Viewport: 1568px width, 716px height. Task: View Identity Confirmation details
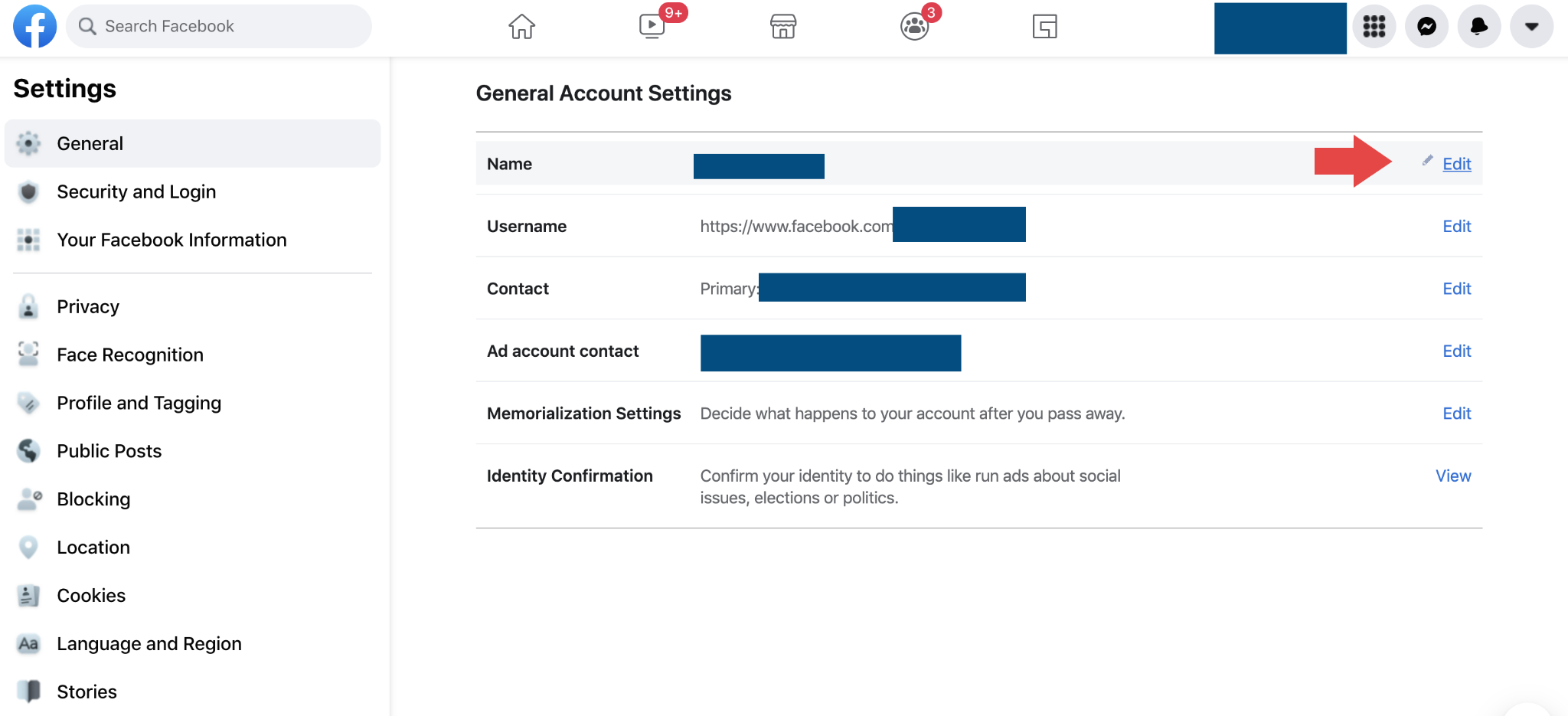pos(1453,476)
